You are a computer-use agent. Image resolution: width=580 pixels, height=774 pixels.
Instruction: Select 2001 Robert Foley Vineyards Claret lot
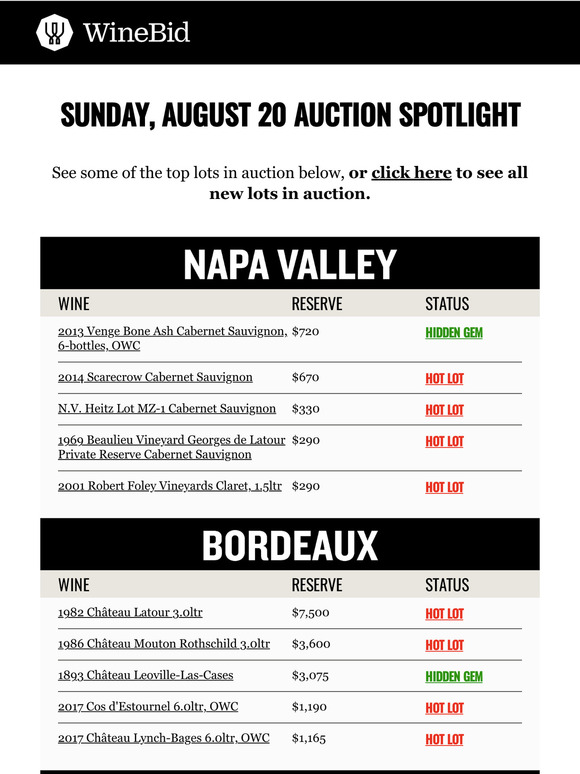pos(170,486)
